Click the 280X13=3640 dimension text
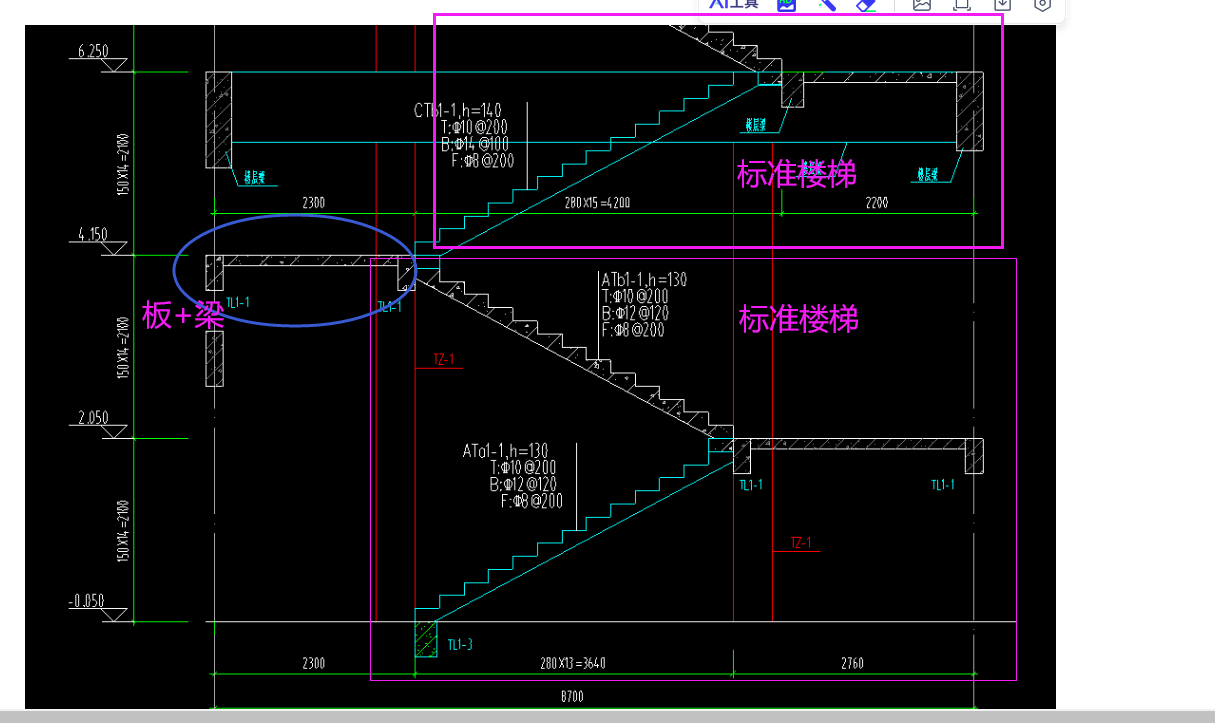This screenshot has height=723, width=1215. pyautogui.click(x=572, y=662)
